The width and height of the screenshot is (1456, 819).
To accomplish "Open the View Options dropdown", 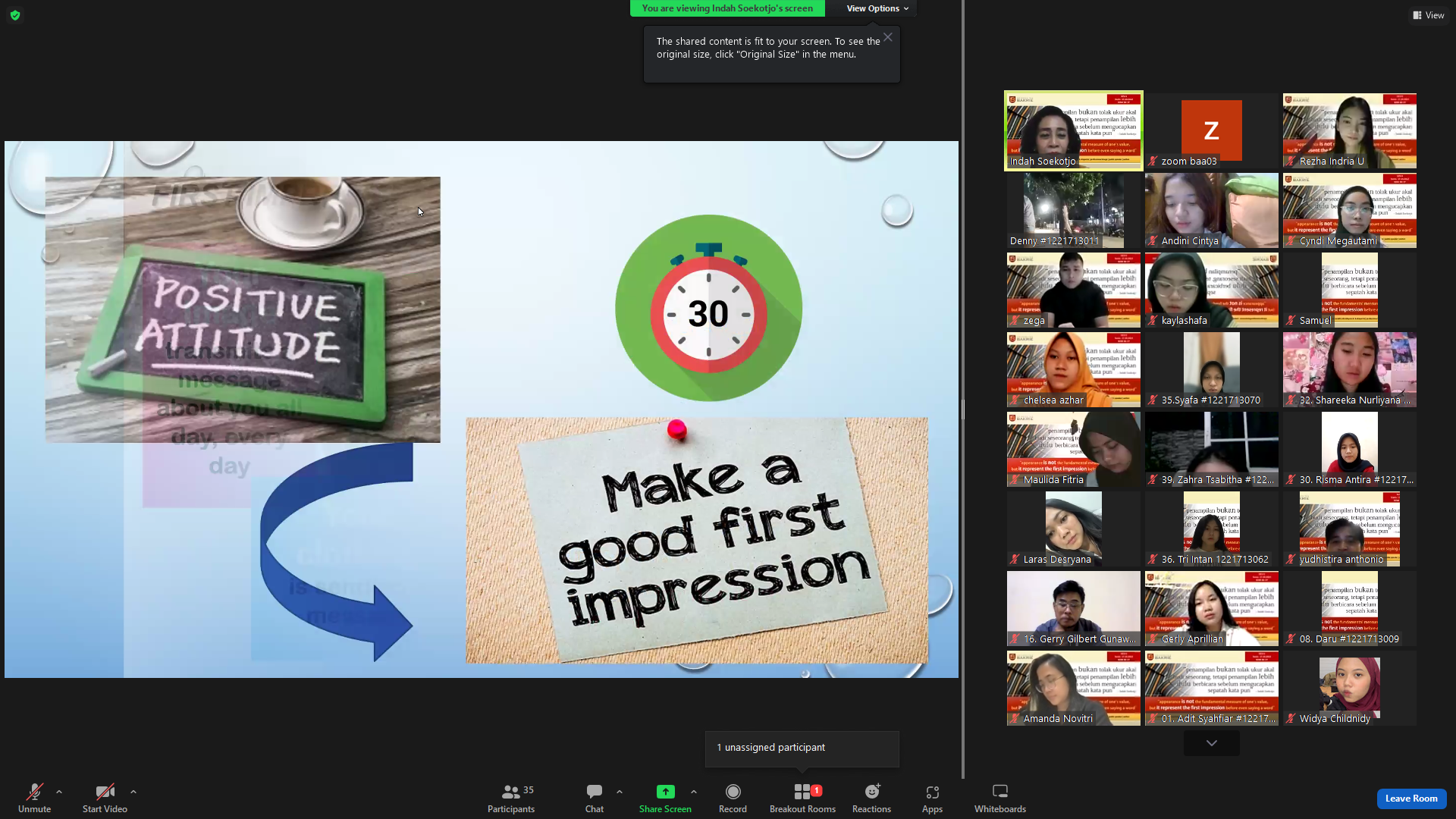I will pos(877,8).
